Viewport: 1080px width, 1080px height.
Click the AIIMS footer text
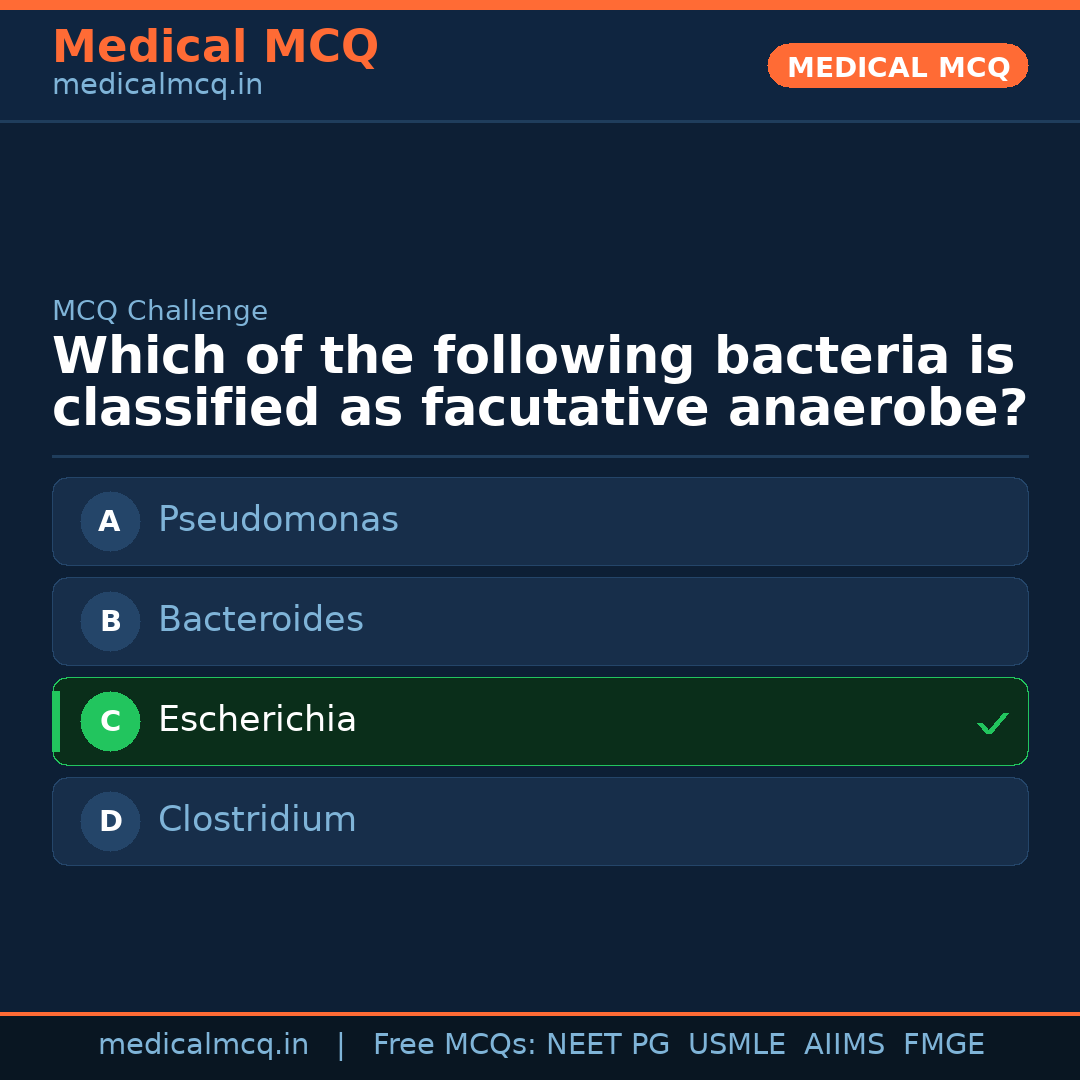coord(844,1045)
